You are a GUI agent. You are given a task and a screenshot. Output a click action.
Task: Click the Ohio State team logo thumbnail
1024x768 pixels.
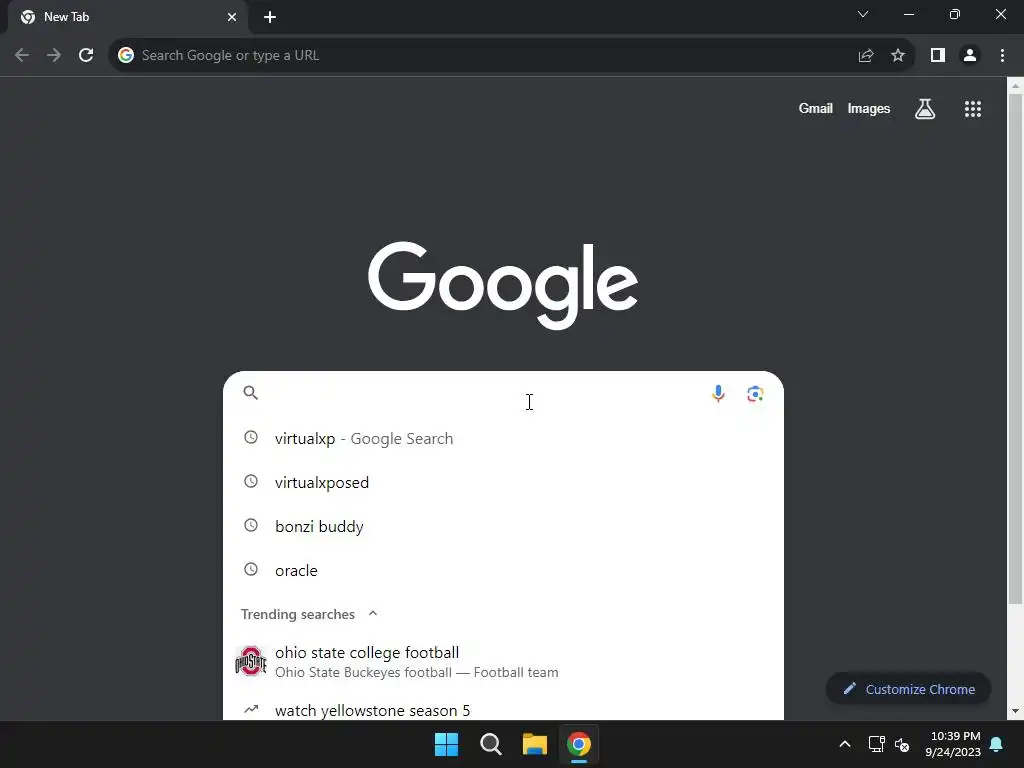(x=251, y=662)
